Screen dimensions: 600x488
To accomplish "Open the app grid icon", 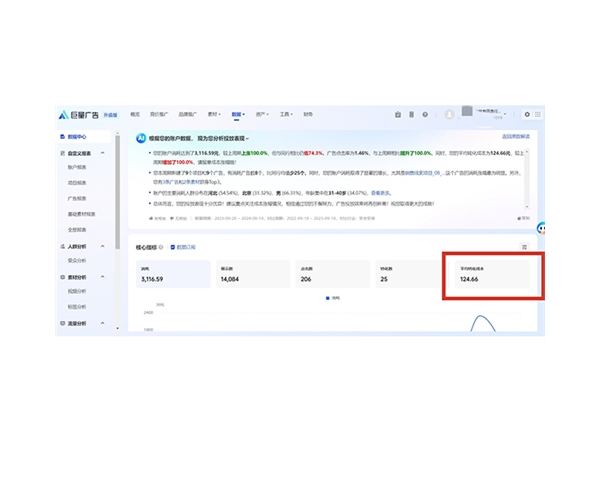I will [x=538, y=114].
